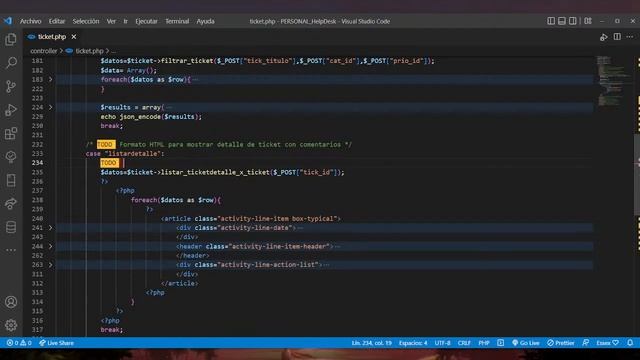Expand the folded activity-line-date div on line 241
This screenshot has width=640, height=360.
pyautogui.click(x=51, y=228)
